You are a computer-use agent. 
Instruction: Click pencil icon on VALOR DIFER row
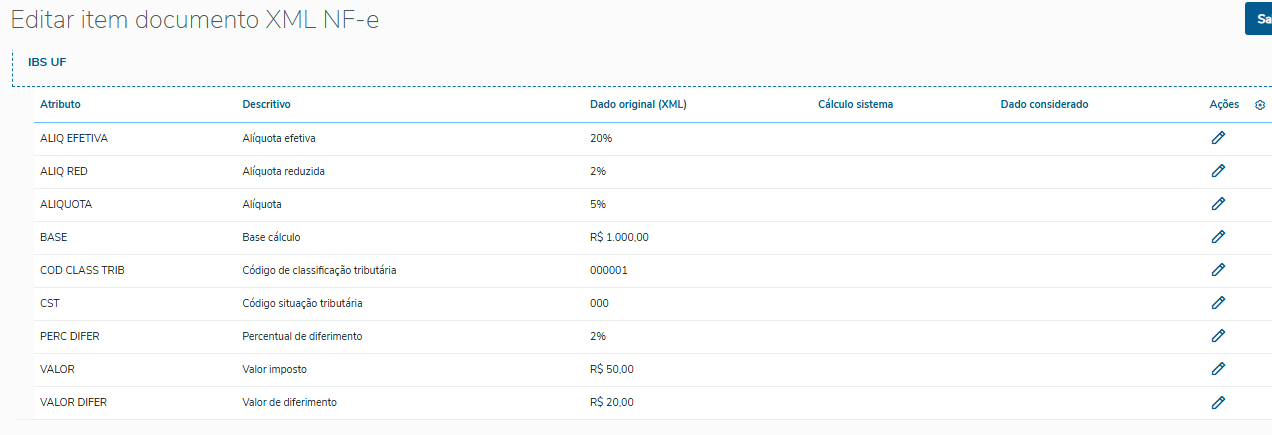[1218, 402]
